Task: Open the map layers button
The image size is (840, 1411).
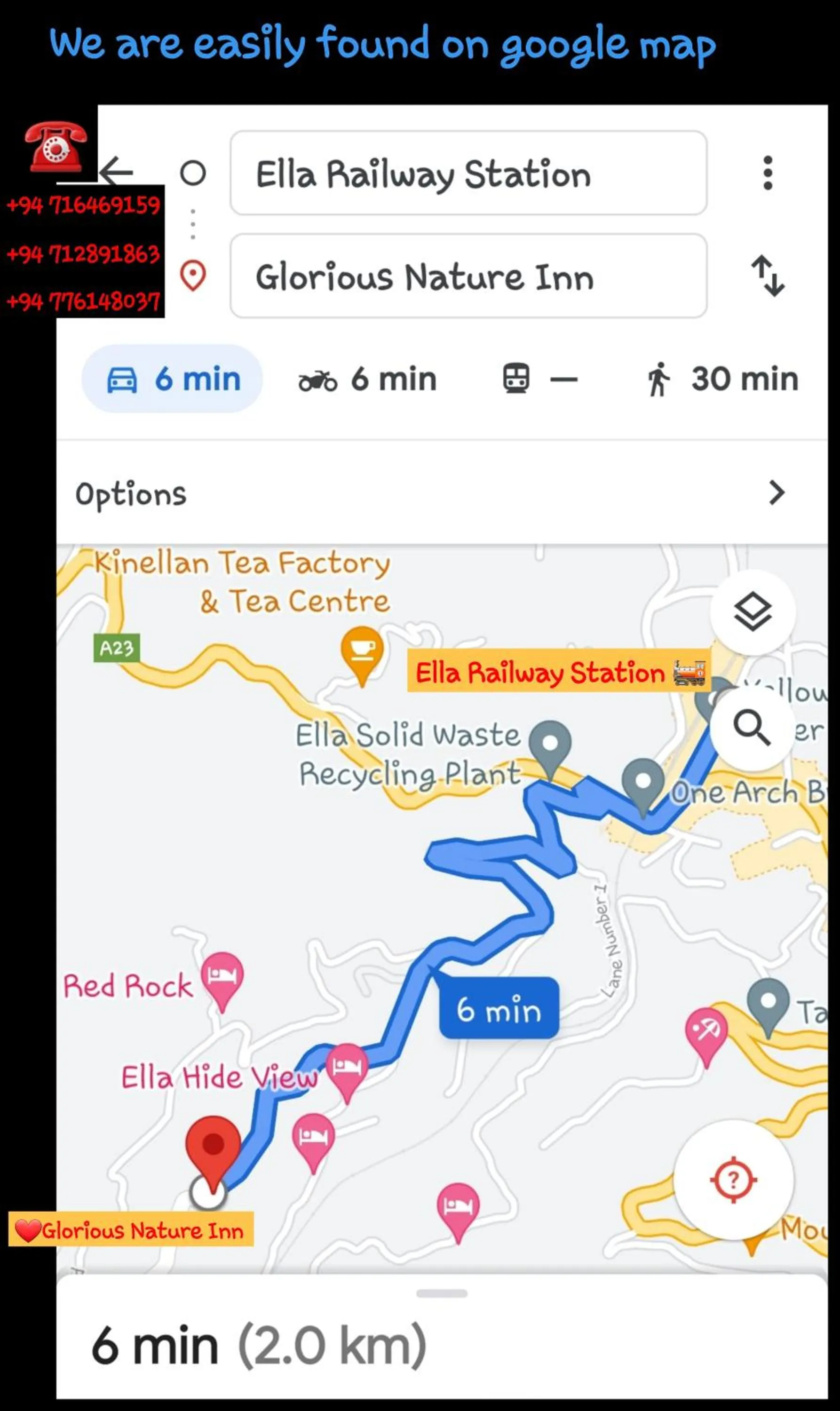Action: click(x=752, y=612)
